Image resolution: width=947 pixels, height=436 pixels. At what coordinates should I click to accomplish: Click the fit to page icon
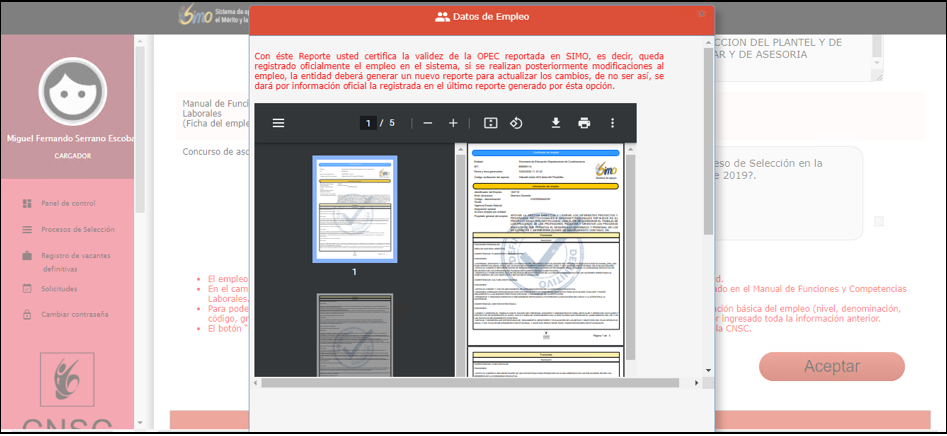tap(491, 123)
